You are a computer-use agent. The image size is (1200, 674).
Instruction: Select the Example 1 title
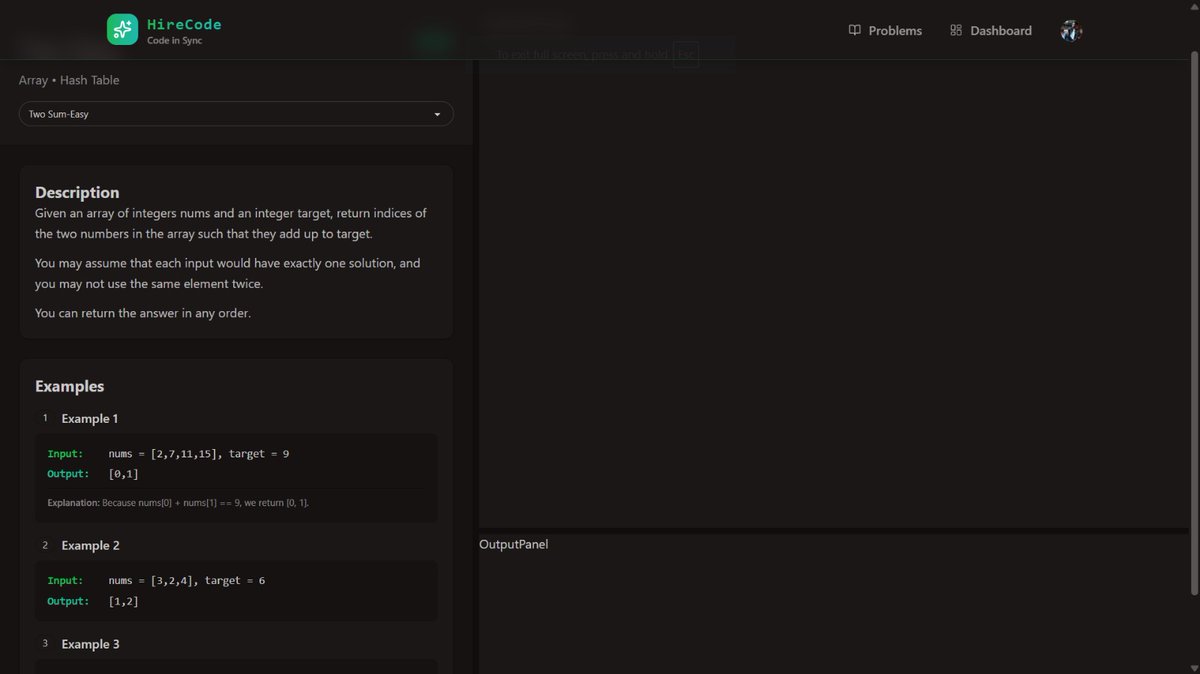(x=90, y=419)
